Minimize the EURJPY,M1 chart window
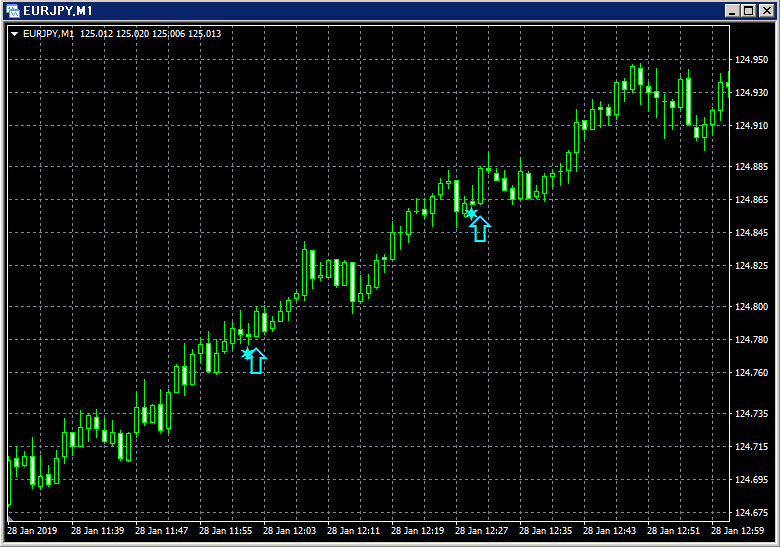The width and height of the screenshot is (780, 547). pos(732,10)
